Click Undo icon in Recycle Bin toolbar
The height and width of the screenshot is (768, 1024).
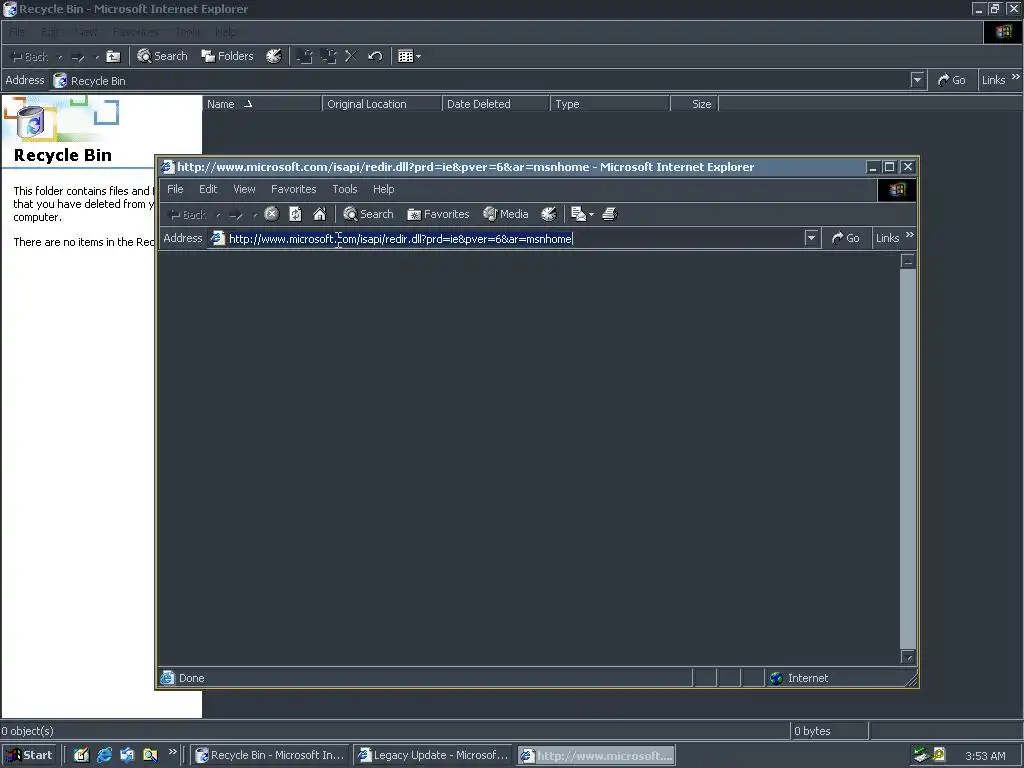374,56
